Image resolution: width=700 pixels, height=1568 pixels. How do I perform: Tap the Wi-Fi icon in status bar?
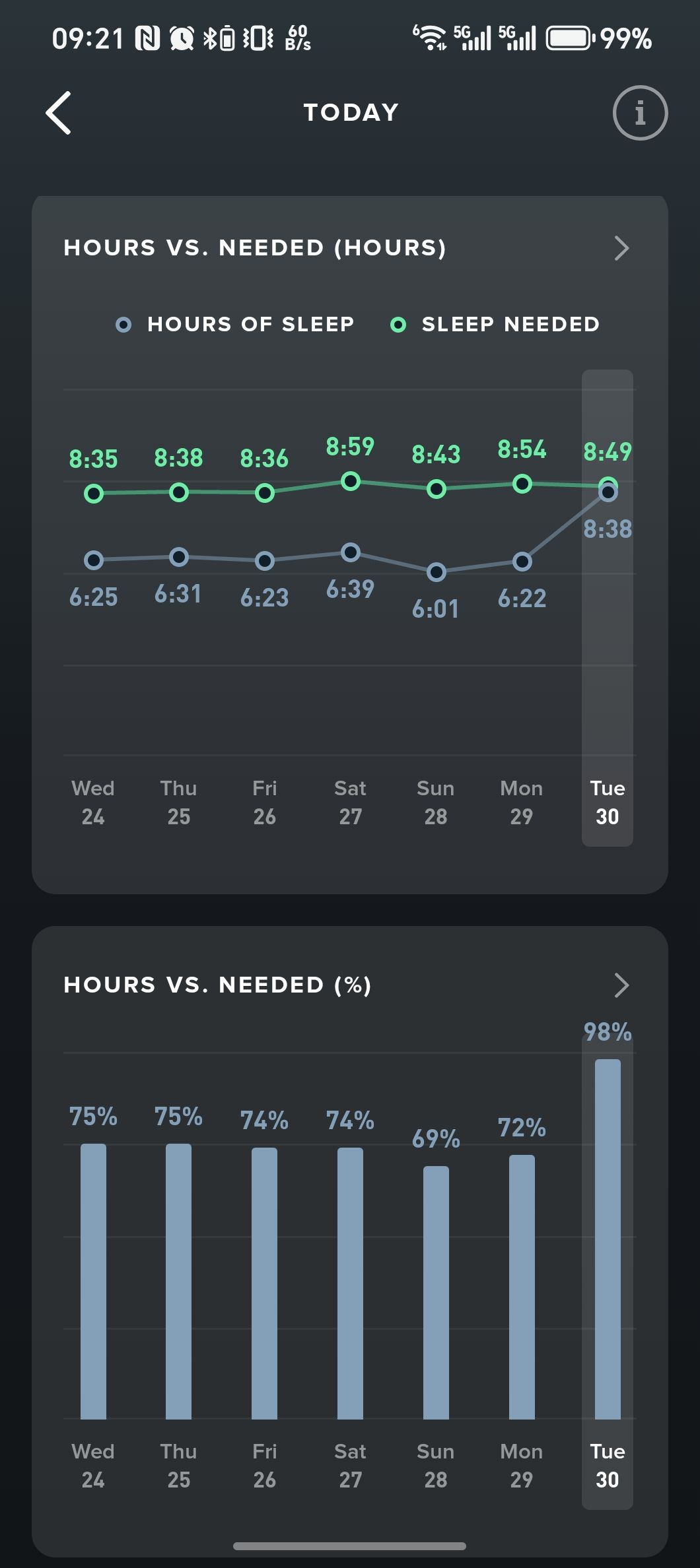[x=430, y=38]
